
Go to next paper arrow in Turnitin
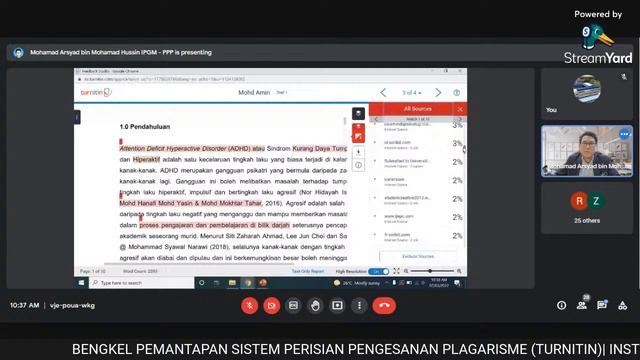[438, 93]
